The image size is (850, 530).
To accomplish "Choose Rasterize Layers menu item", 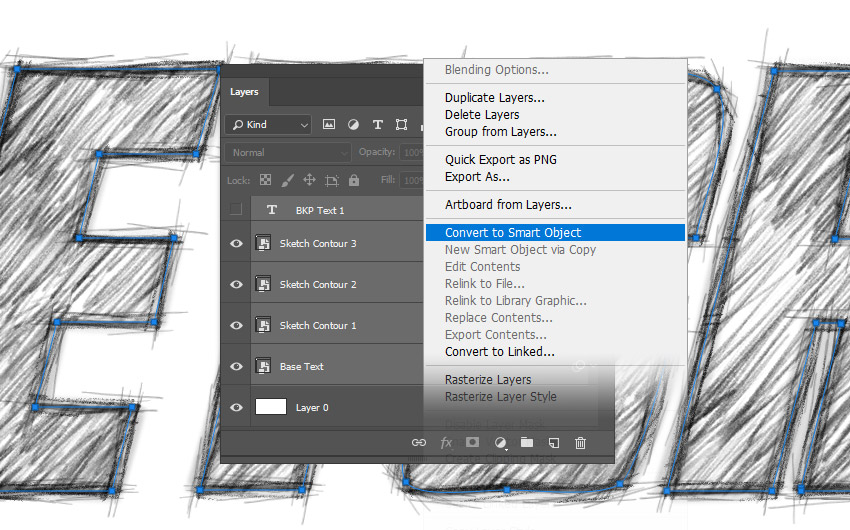I will pos(488,380).
